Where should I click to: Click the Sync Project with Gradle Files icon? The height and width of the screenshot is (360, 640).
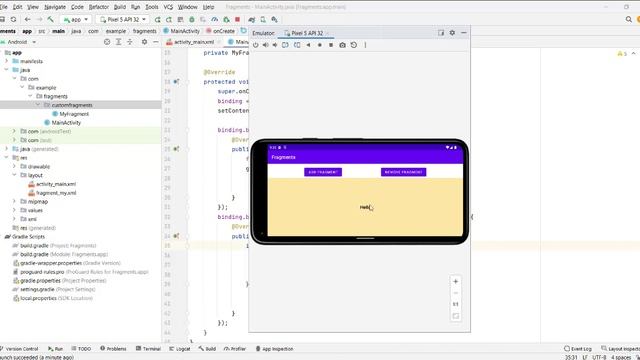[251, 19]
